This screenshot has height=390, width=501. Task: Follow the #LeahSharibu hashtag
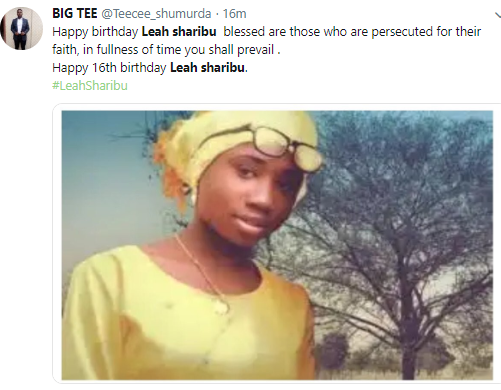[x=90, y=86]
